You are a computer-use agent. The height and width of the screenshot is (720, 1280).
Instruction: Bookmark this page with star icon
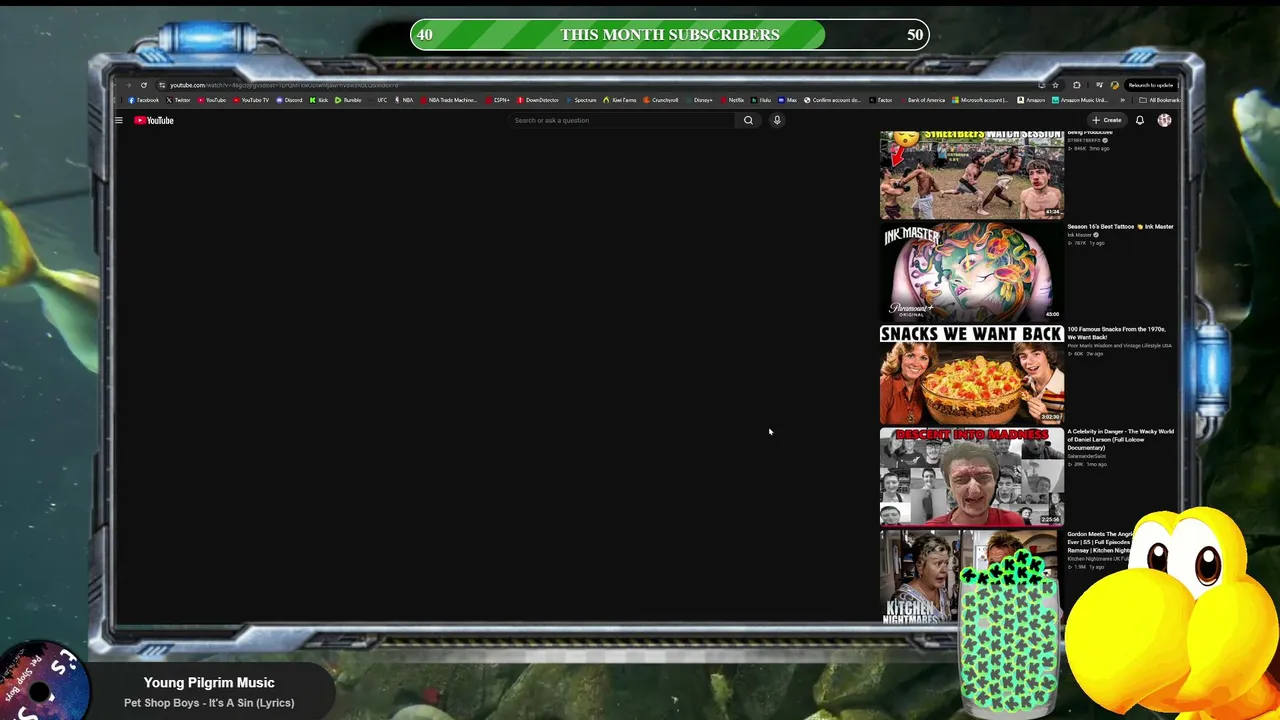coord(1055,85)
